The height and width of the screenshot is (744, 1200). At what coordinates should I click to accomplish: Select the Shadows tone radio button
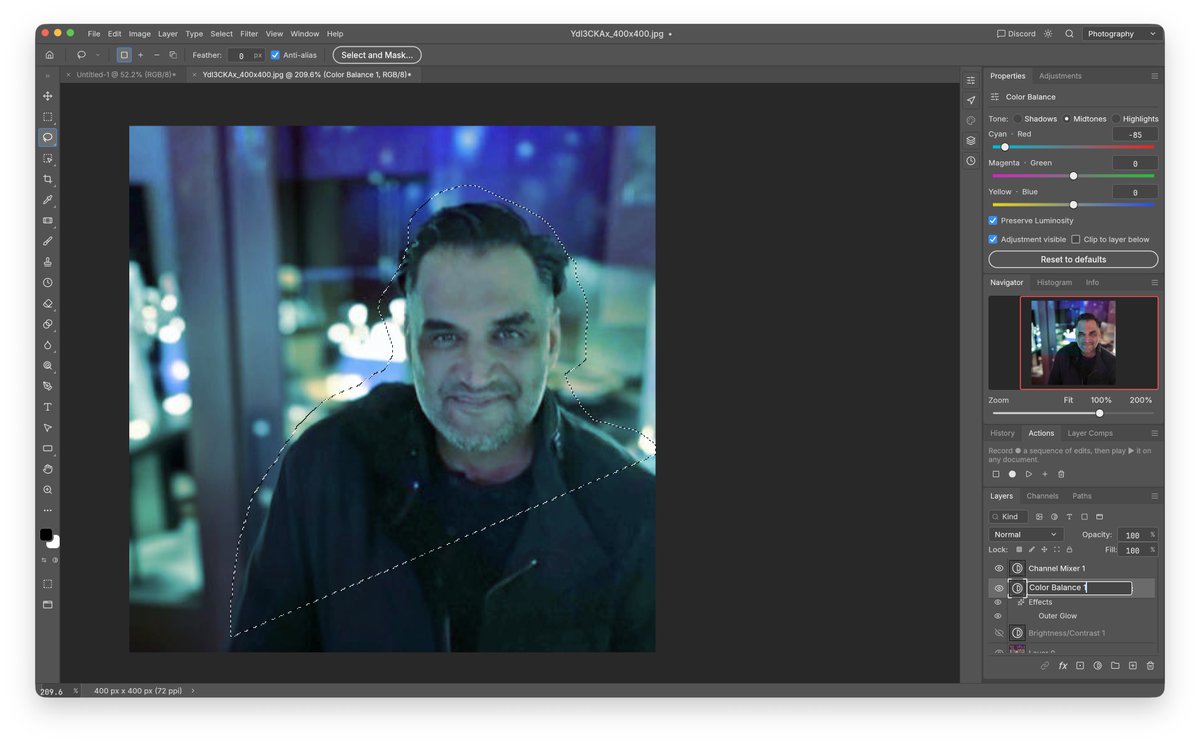[x=1018, y=119]
